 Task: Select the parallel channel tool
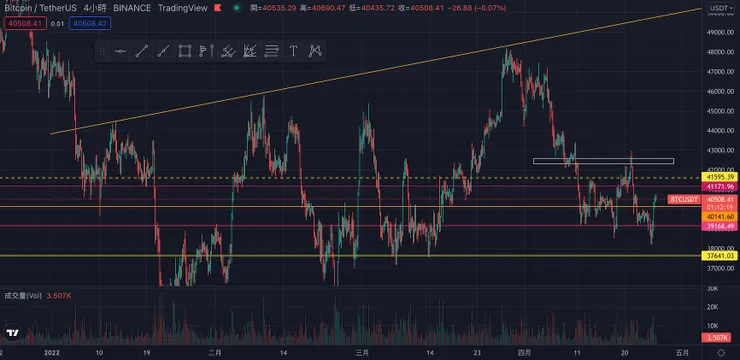click(x=228, y=51)
